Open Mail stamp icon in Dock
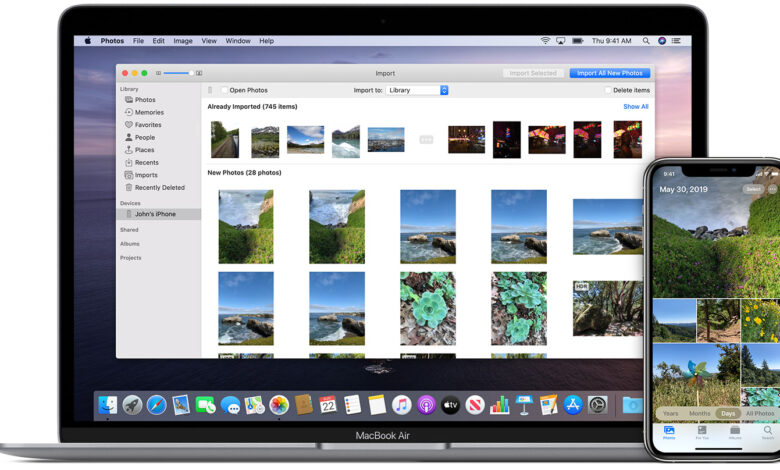780x470 pixels. pos(181,405)
